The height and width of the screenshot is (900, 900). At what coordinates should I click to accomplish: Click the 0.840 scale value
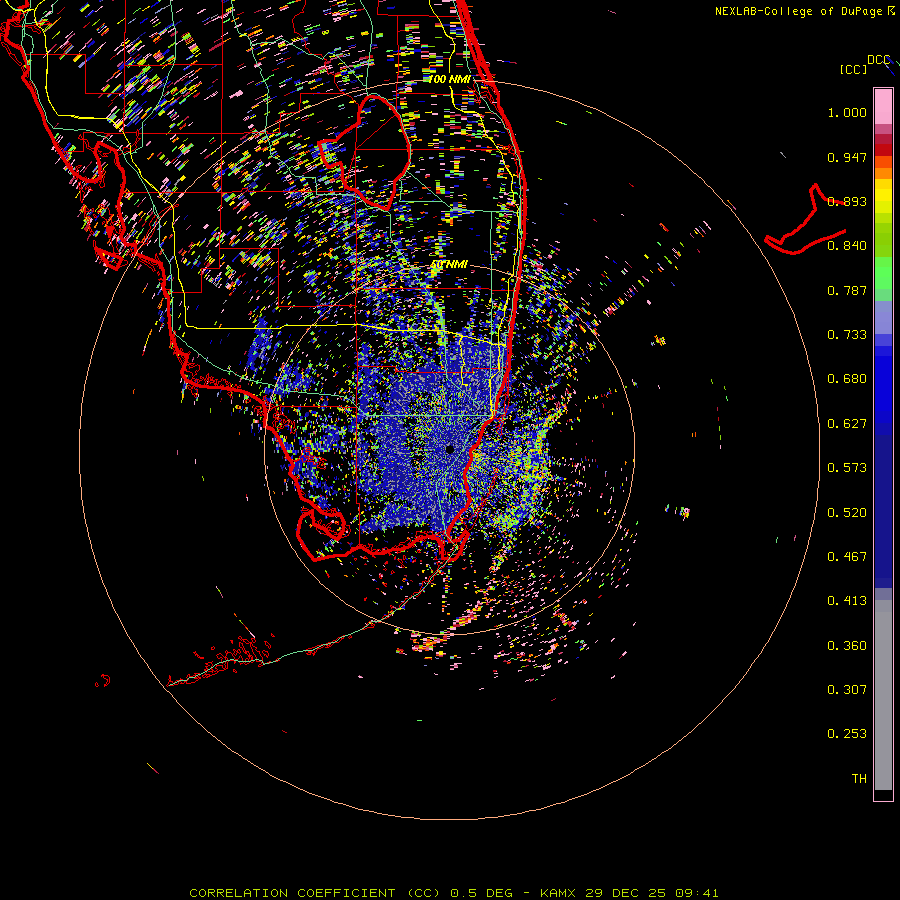[847, 246]
